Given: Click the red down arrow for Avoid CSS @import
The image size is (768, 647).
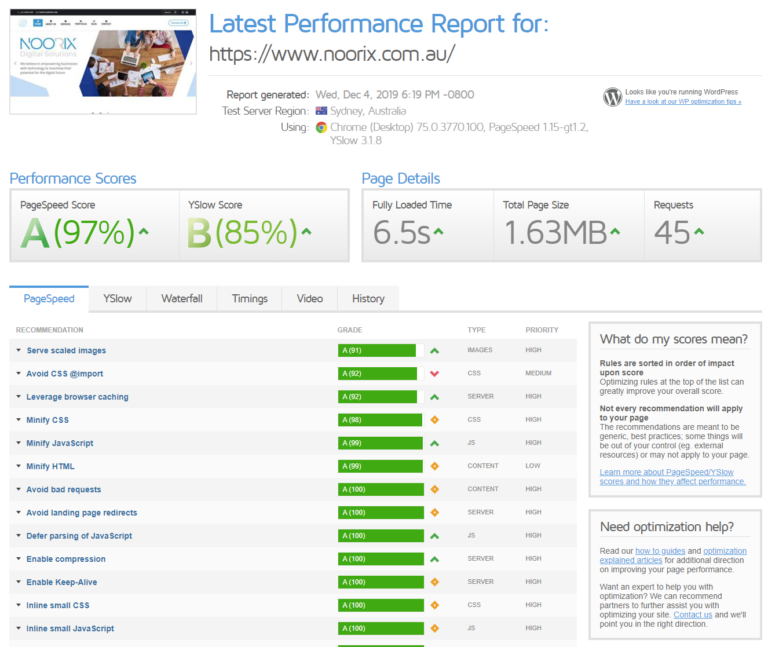Looking at the screenshot, I should click(x=434, y=374).
